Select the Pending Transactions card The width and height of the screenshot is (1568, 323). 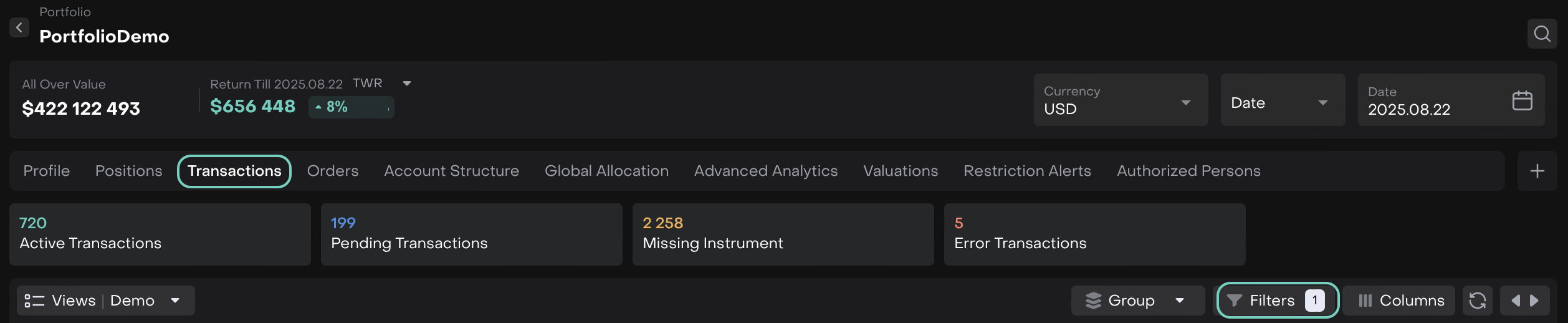pyautogui.click(x=471, y=234)
